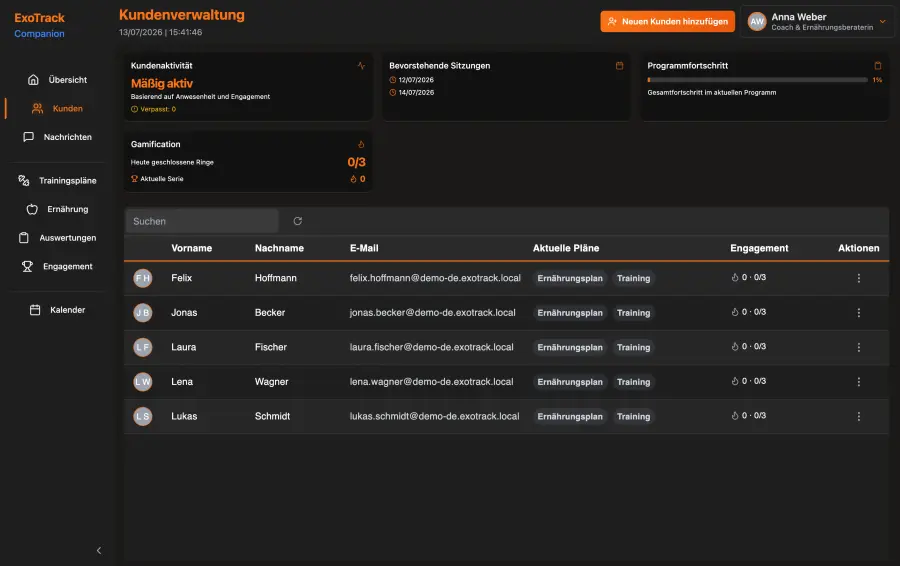Click jonas.becker@demo-de.exotrack.local email
The height and width of the screenshot is (566, 900).
pyautogui.click(x=433, y=312)
